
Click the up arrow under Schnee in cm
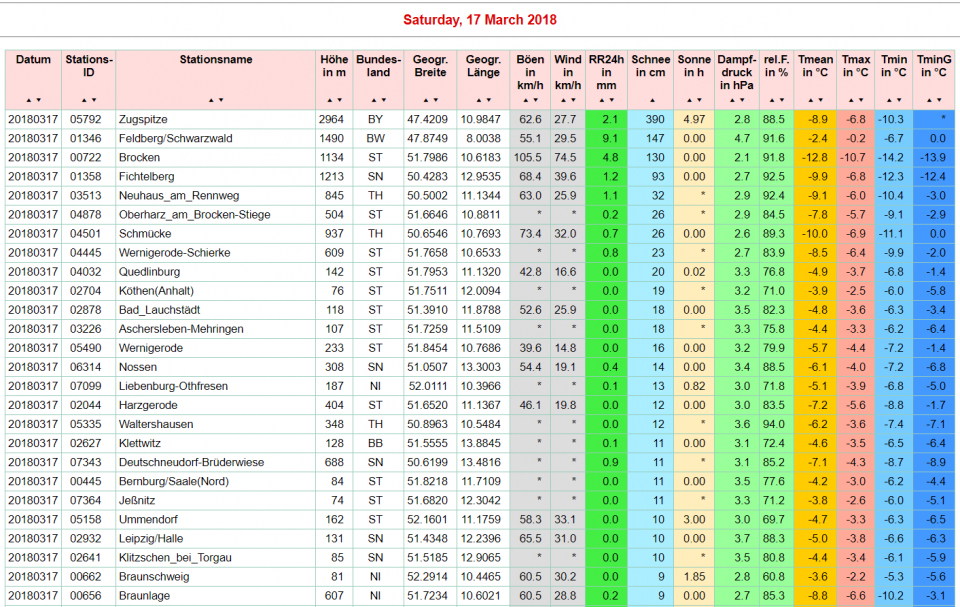point(652,100)
